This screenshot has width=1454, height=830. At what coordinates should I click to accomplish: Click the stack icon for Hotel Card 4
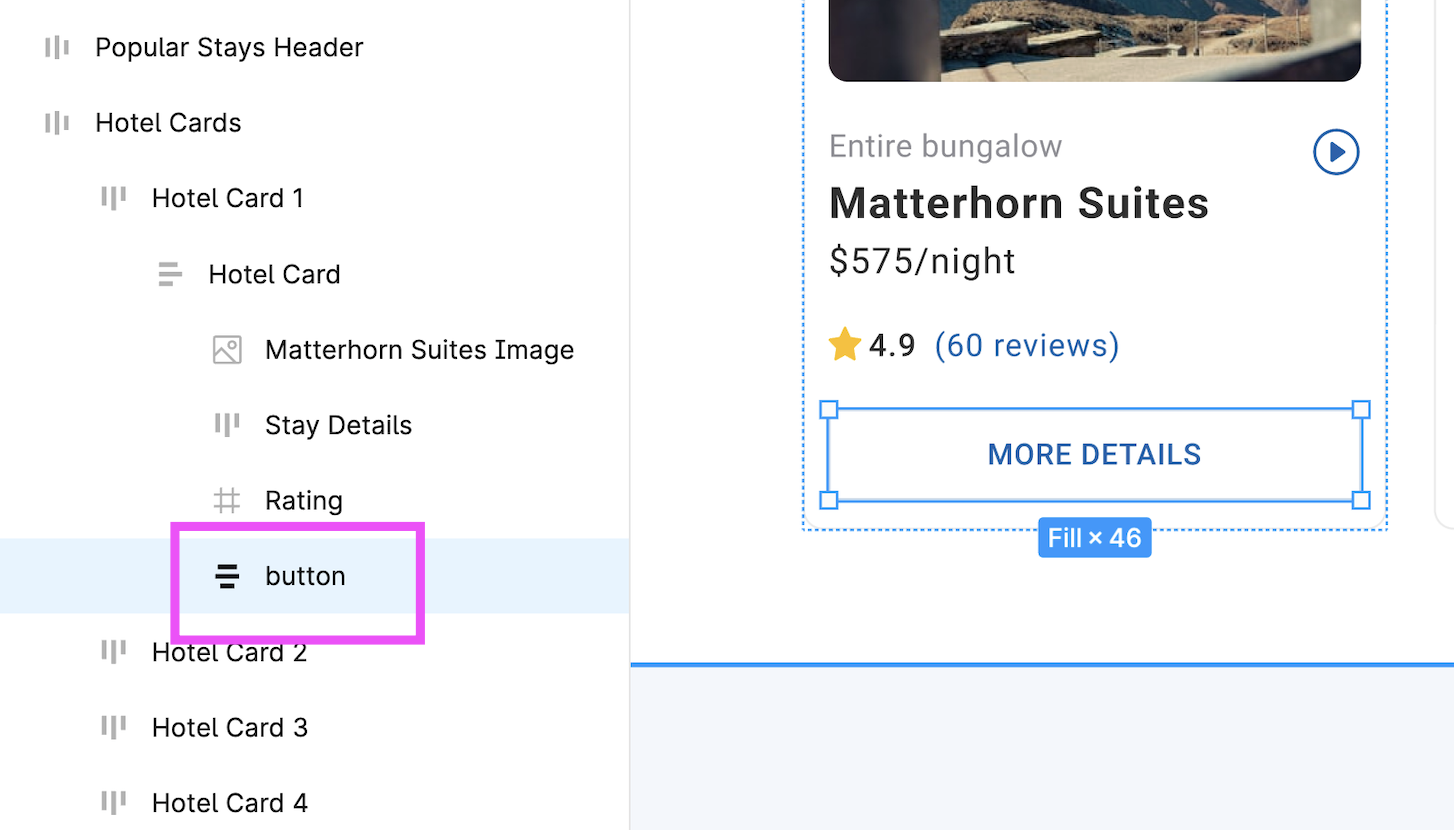pyautogui.click(x=113, y=801)
